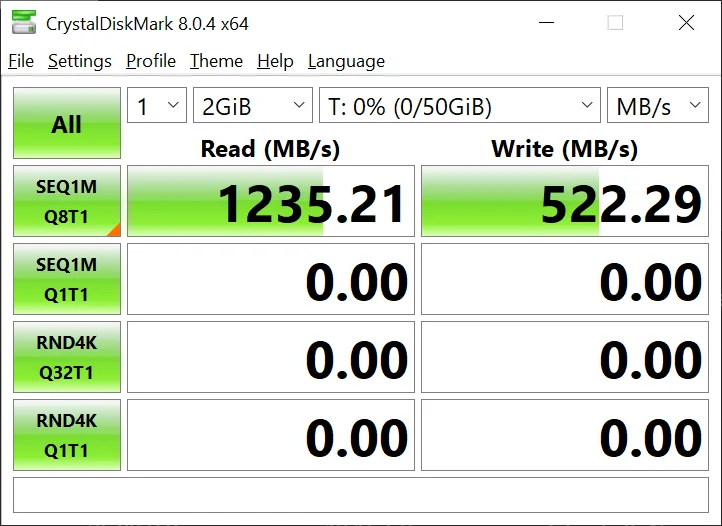Viewport: 722px width, 526px height.
Task: Open the Profile menu
Action: coord(151,61)
